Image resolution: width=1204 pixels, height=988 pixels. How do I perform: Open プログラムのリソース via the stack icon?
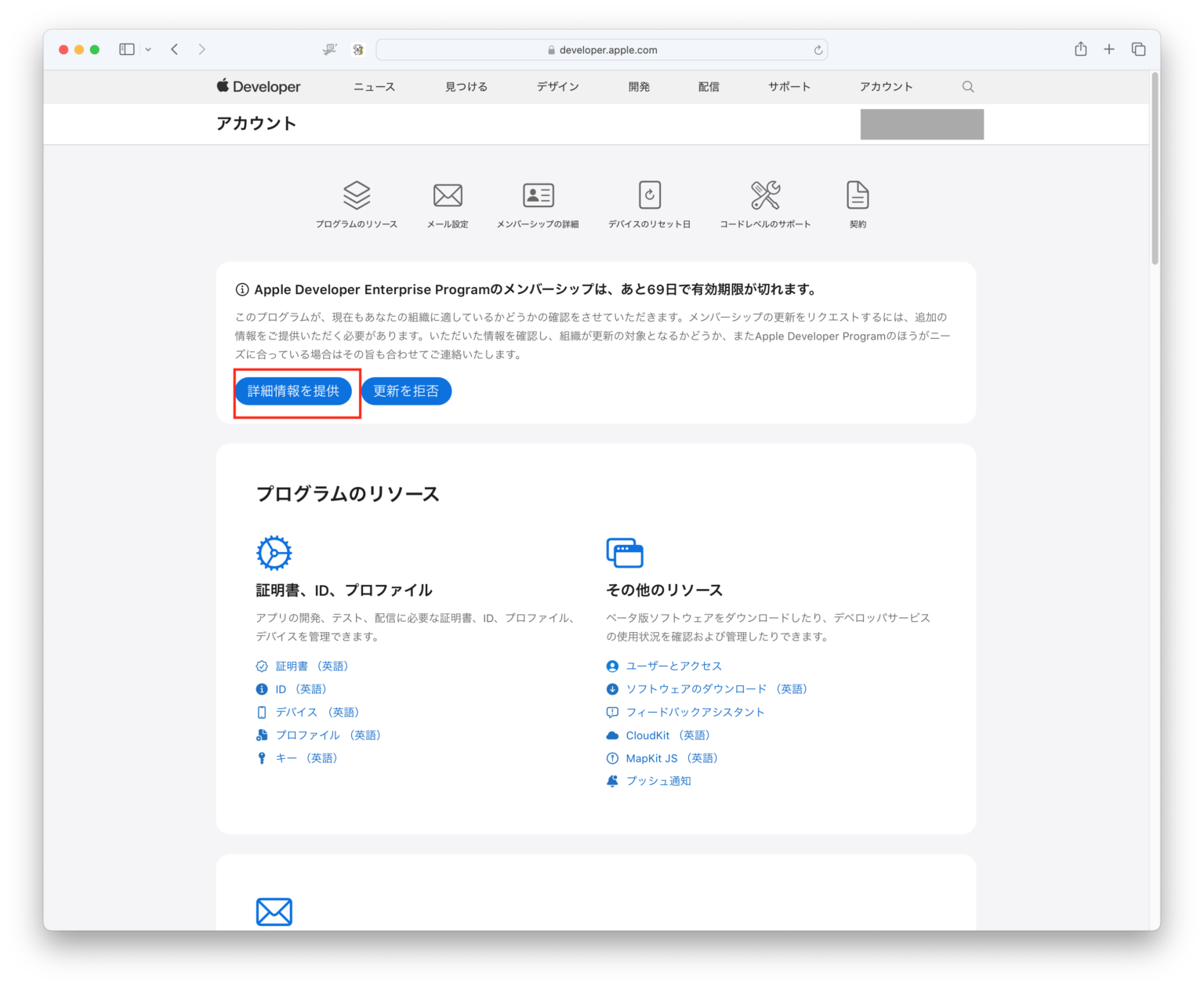(357, 195)
